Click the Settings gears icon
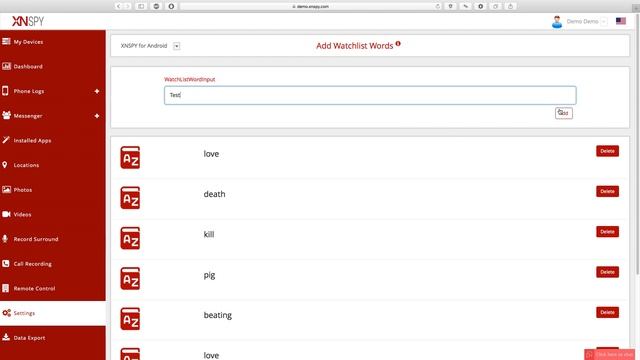Screen dimensions: 640x360 [7, 313]
